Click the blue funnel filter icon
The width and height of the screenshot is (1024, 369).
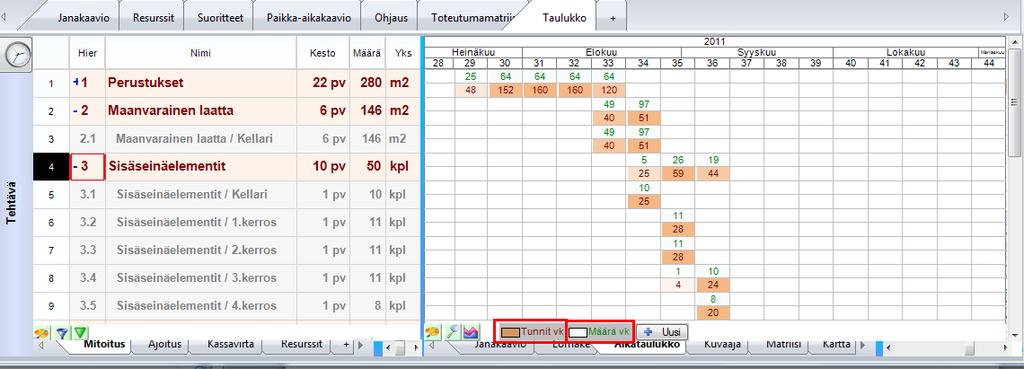click(x=62, y=333)
